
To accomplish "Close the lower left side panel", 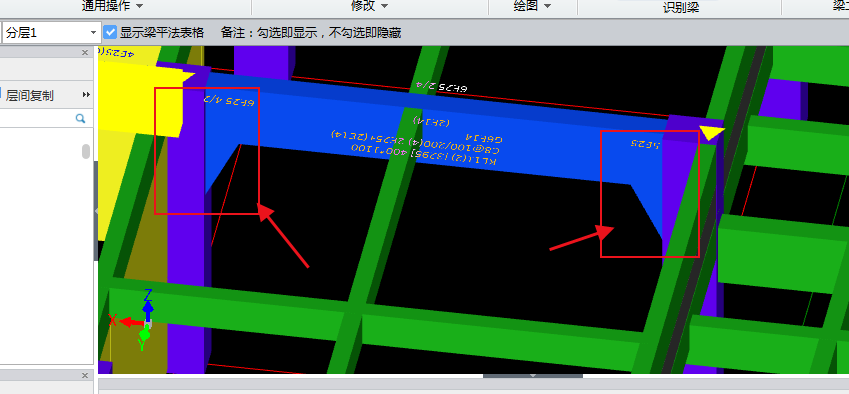I will (84, 375).
